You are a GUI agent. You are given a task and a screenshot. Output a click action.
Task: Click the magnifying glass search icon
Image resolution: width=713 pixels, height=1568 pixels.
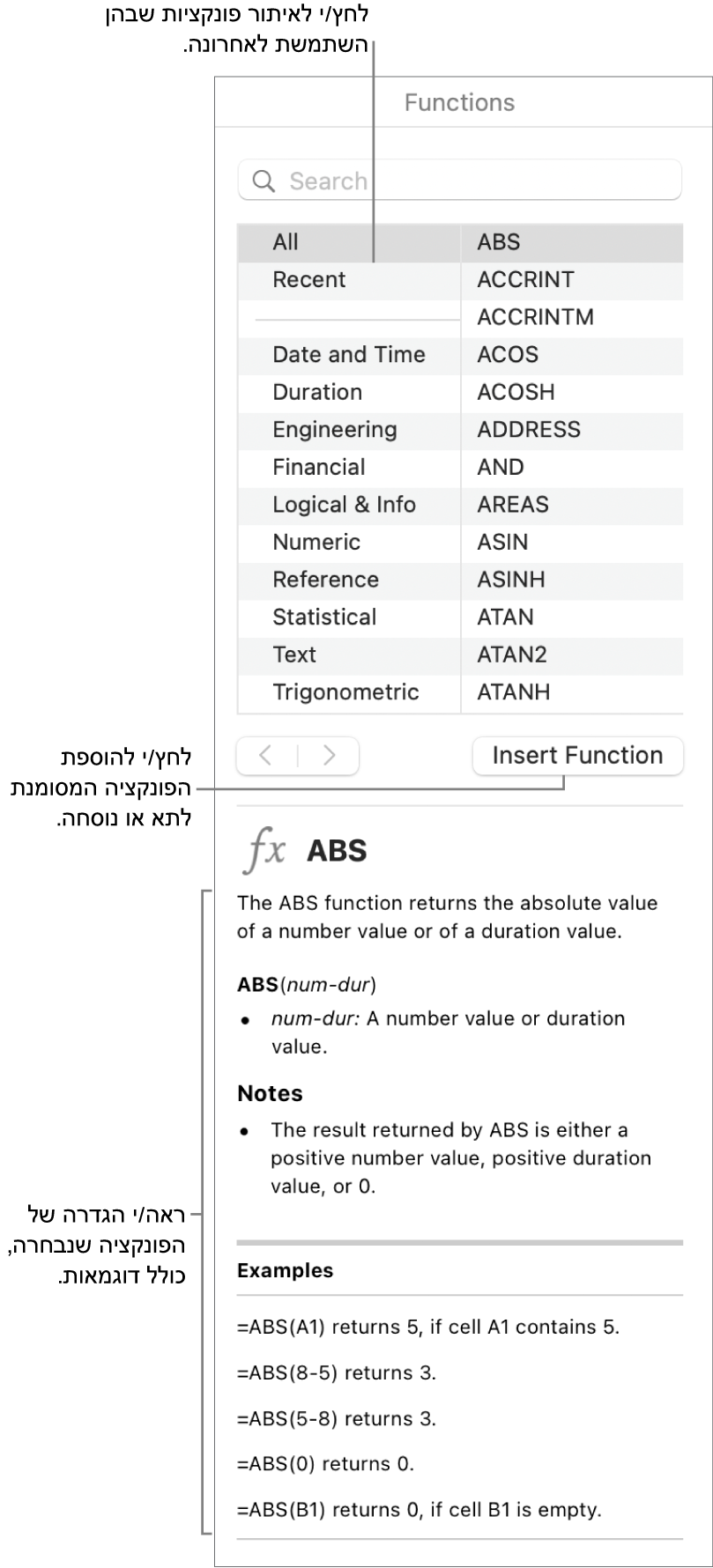(263, 181)
